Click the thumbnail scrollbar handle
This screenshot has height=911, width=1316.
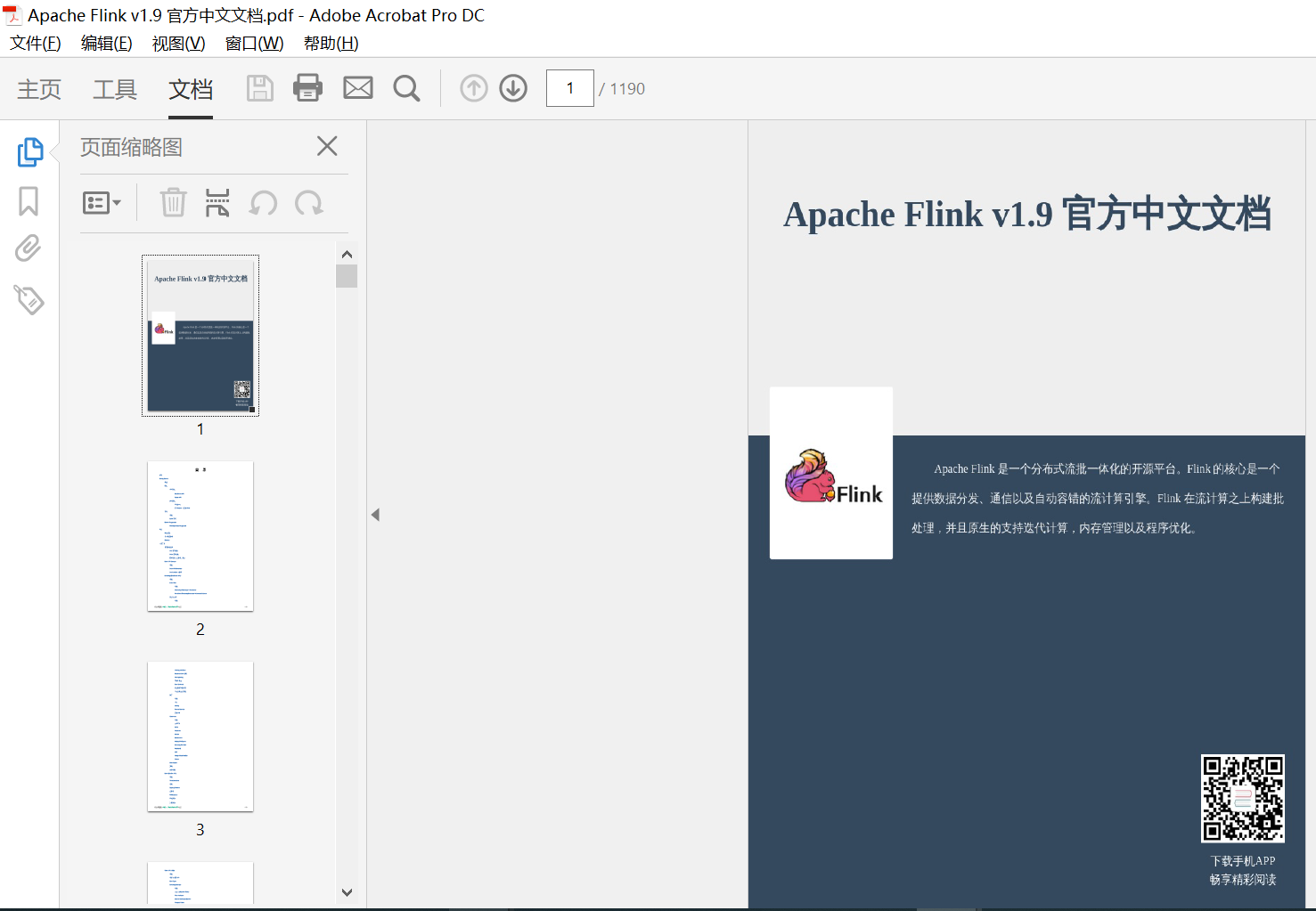[x=347, y=276]
